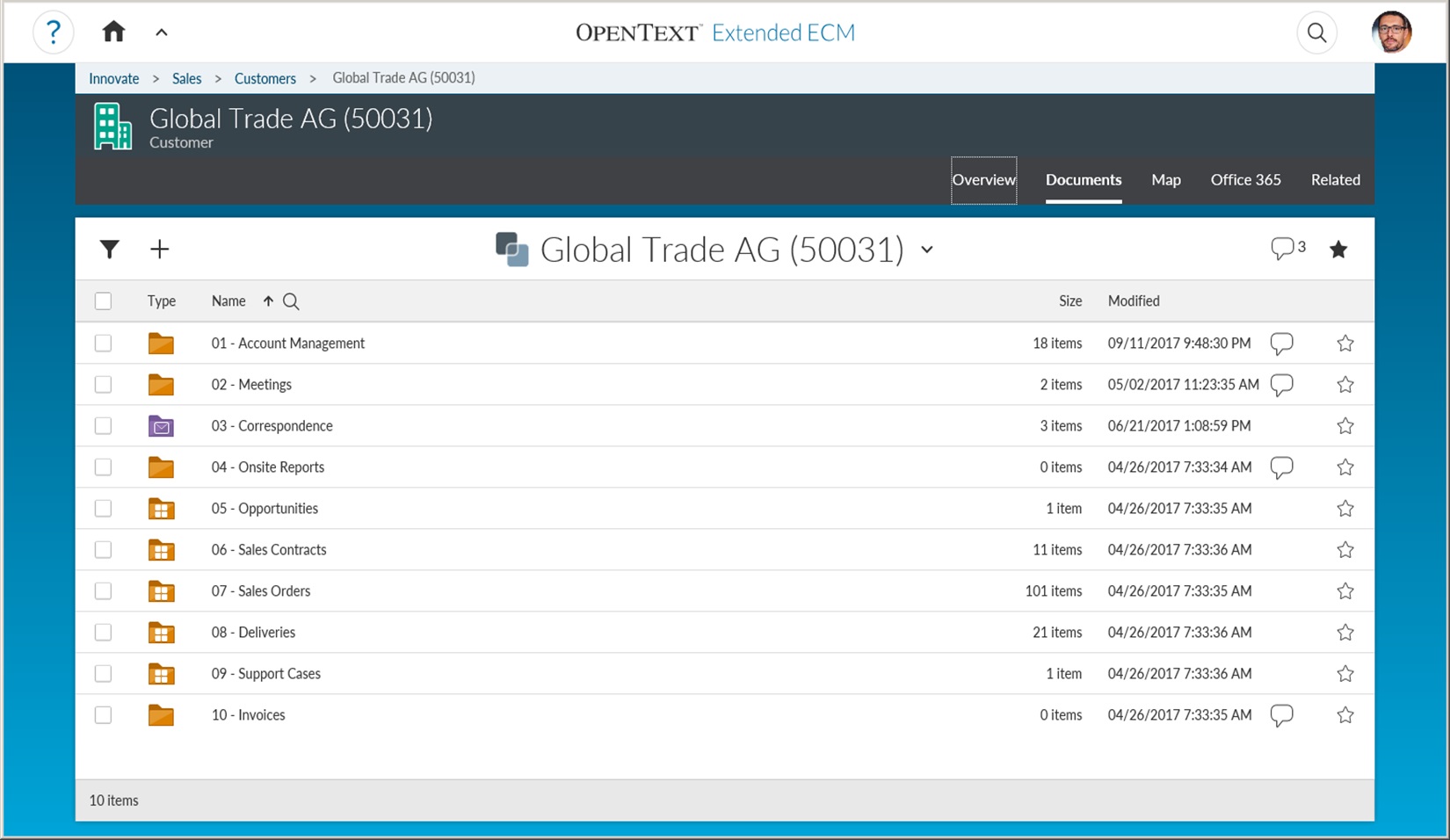The height and width of the screenshot is (840, 1450).
Task: Click the '10 items' footer count
Action: click(114, 800)
